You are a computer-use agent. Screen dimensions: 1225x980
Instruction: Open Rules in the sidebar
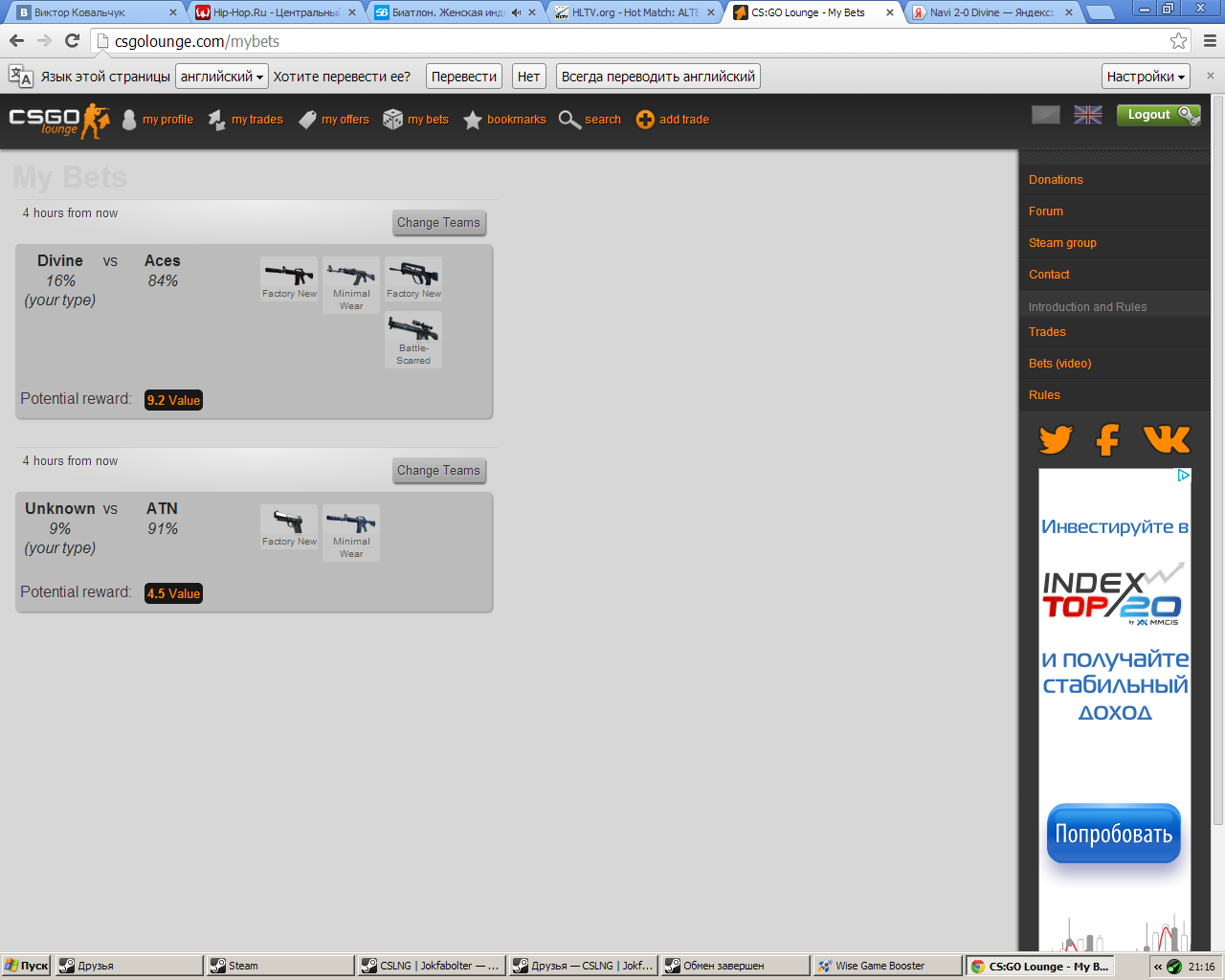(x=1044, y=395)
